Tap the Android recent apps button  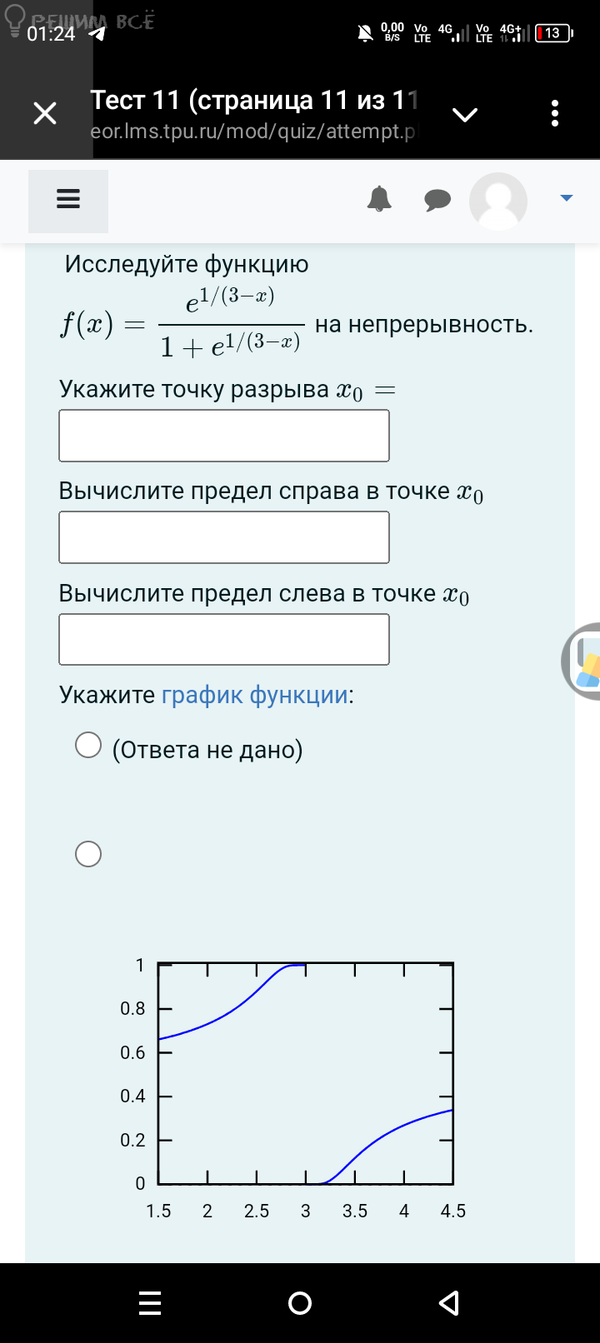pos(150,1302)
